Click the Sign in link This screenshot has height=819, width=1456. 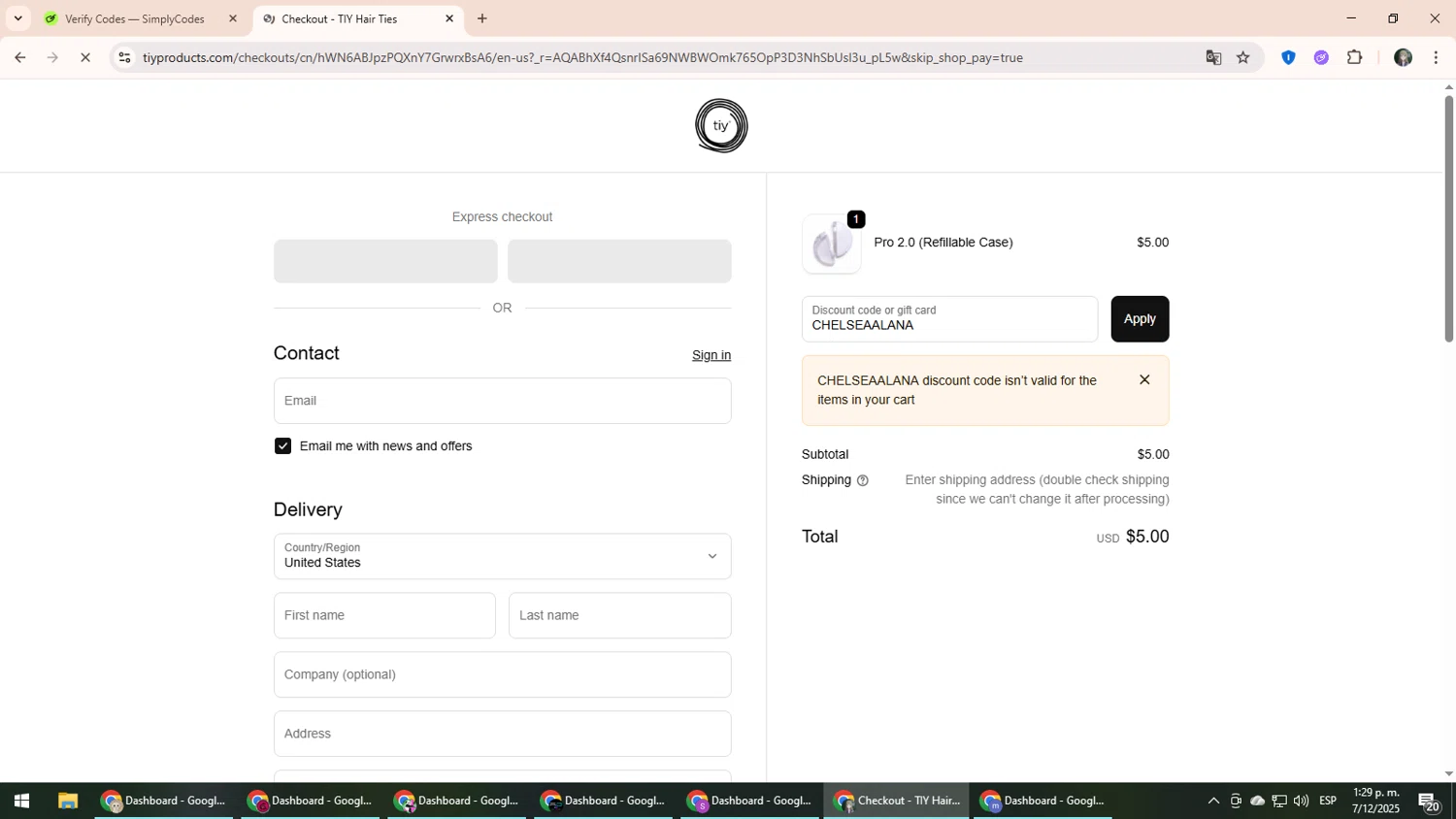711,355
